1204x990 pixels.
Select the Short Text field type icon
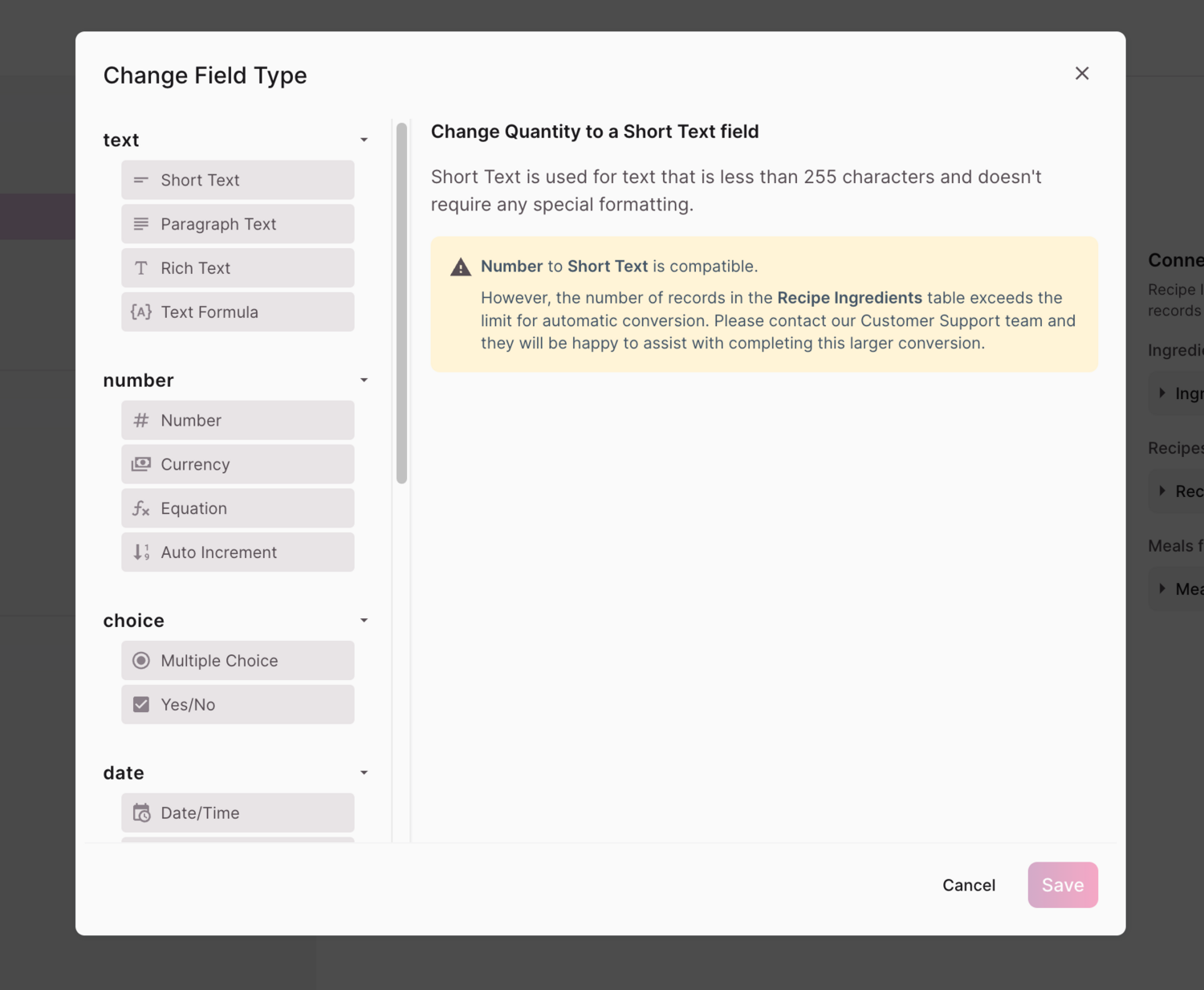pos(141,180)
